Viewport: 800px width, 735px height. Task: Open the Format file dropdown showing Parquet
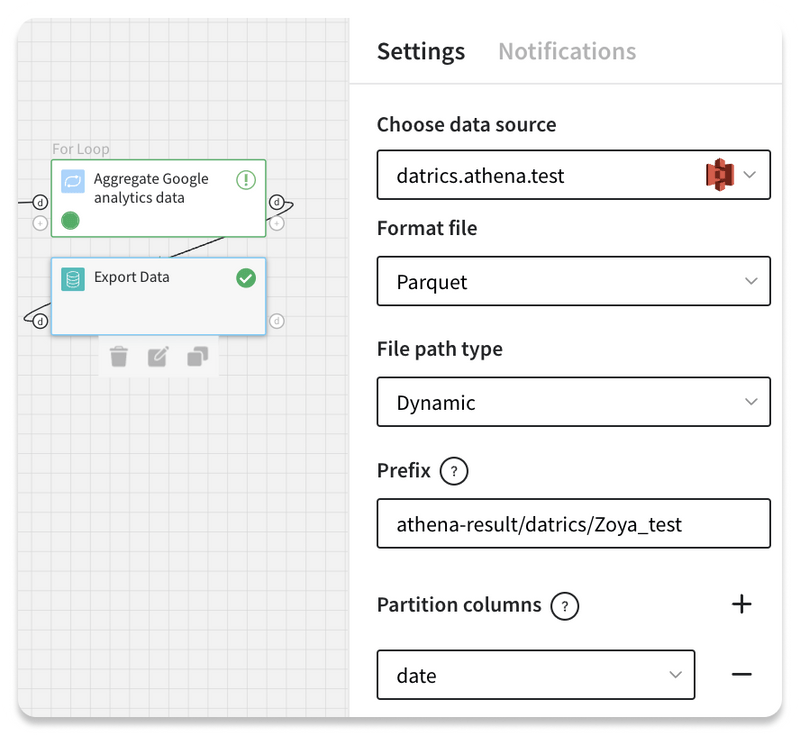573,282
